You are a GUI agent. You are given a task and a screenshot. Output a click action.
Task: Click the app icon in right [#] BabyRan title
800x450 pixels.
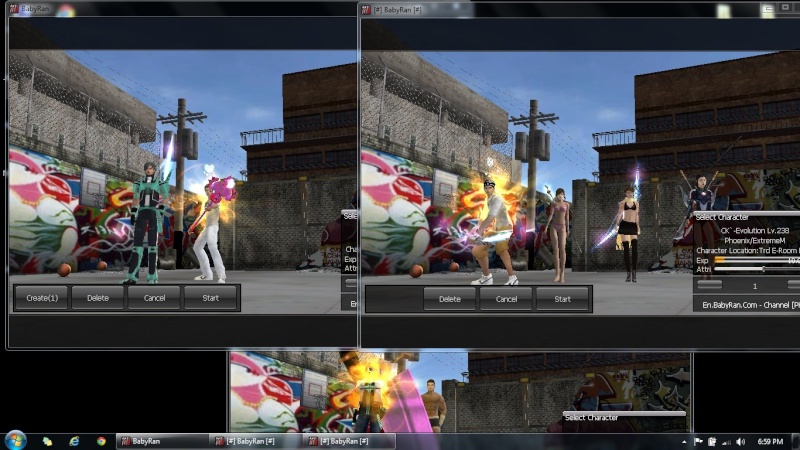coord(365,10)
